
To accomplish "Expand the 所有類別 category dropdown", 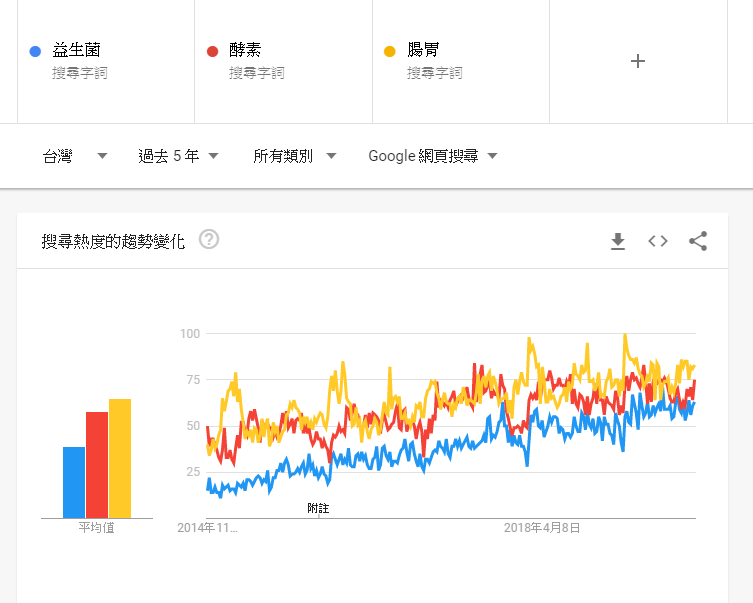I will pyautogui.click(x=294, y=156).
